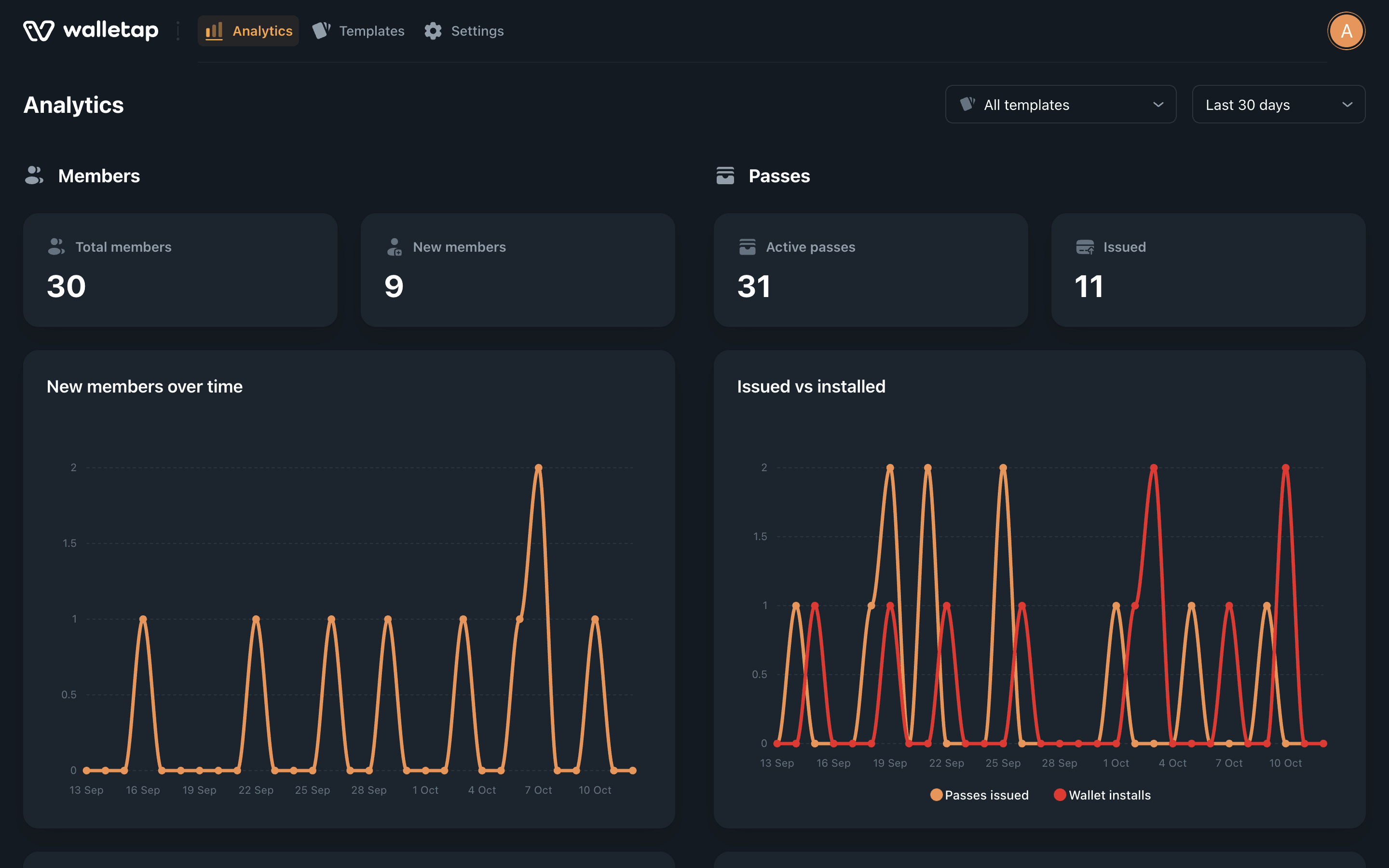Click the Analytics page heading
The height and width of the screenshot is (868, 1389).
[73, 105]
